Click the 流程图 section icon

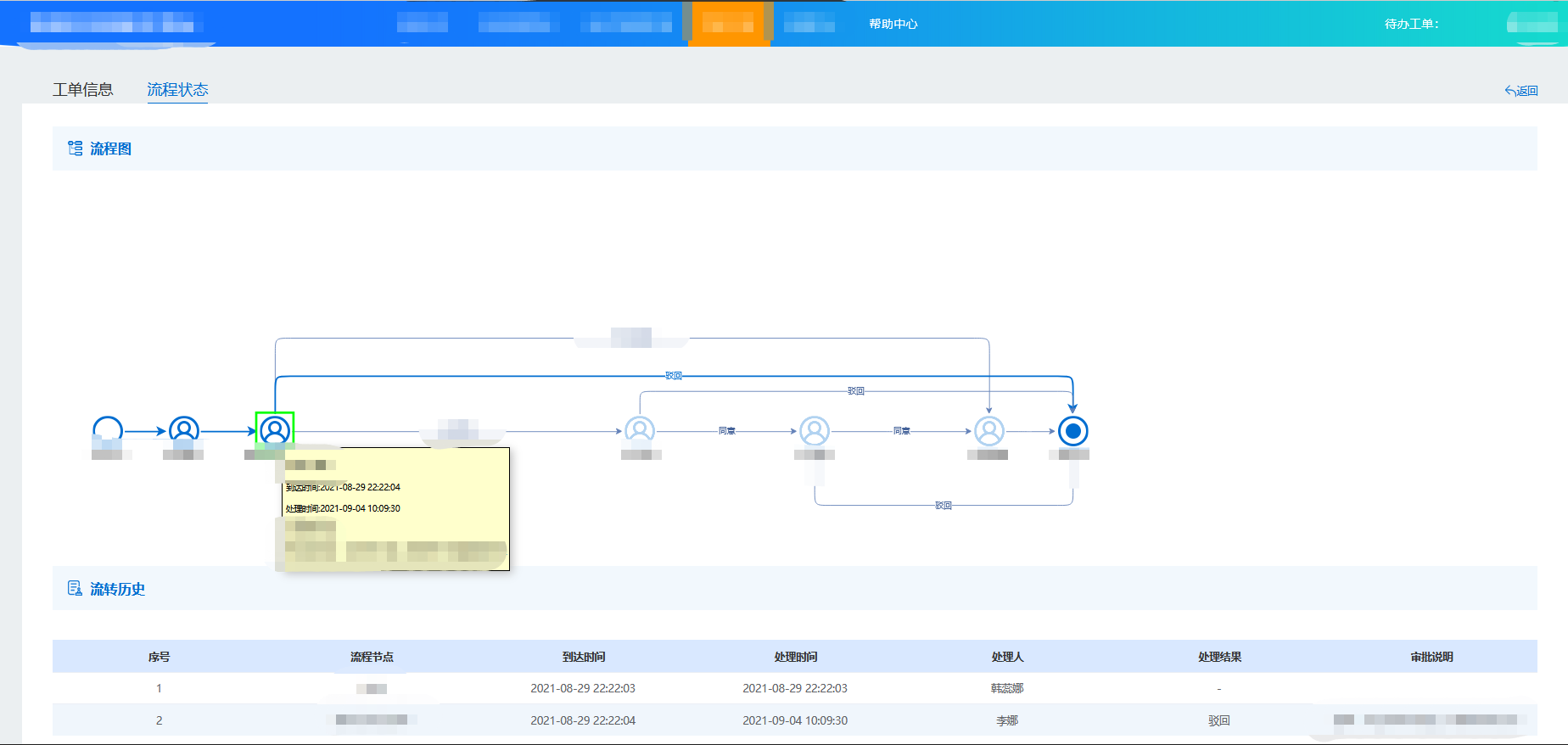coord(76,148)
